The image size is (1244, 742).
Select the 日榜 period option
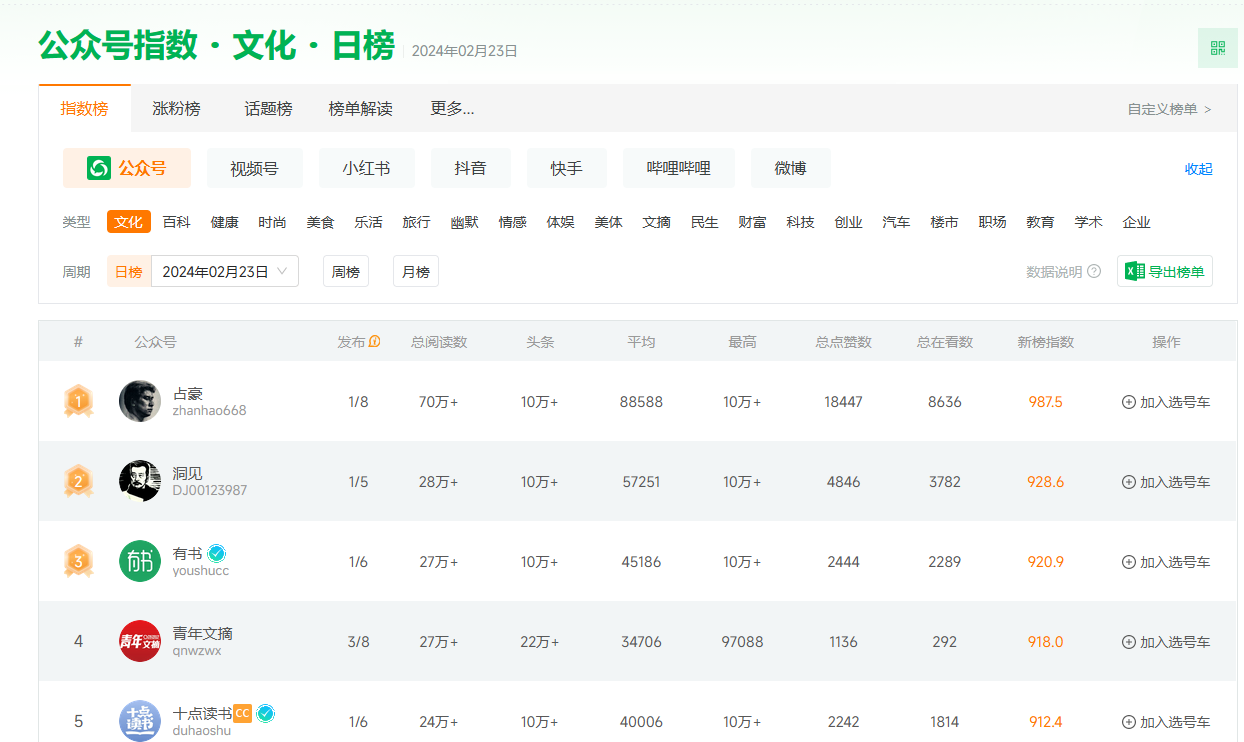pos(129,271)
